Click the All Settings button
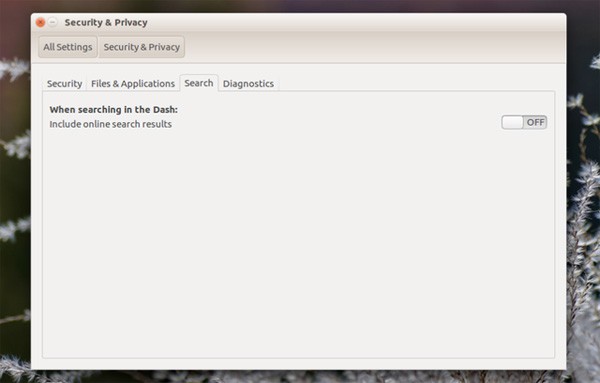This screenshot has width=600, height=383. (x=68, y=47)
